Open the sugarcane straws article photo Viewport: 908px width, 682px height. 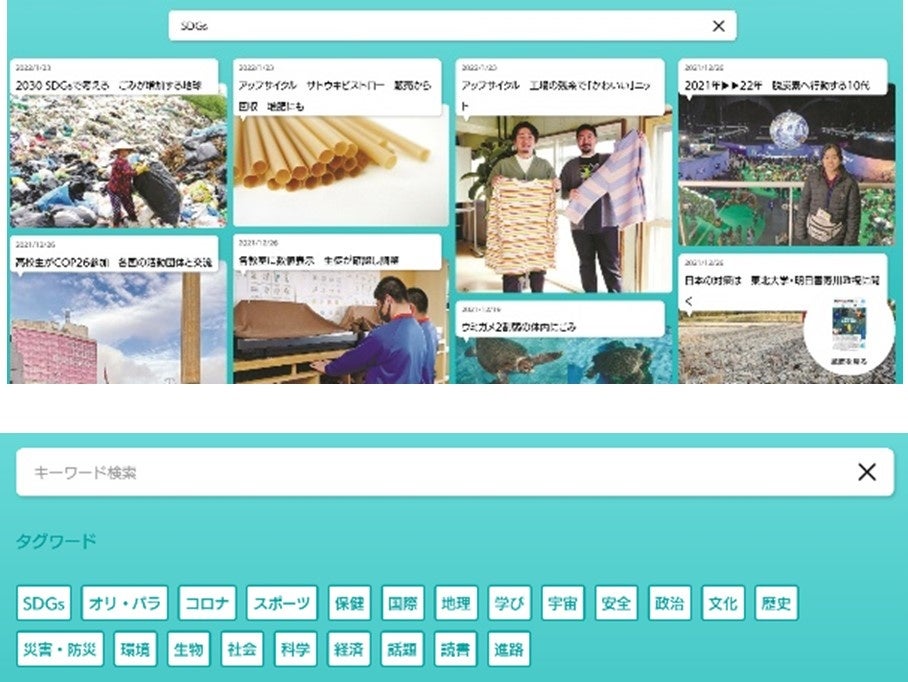coord(340,171)
